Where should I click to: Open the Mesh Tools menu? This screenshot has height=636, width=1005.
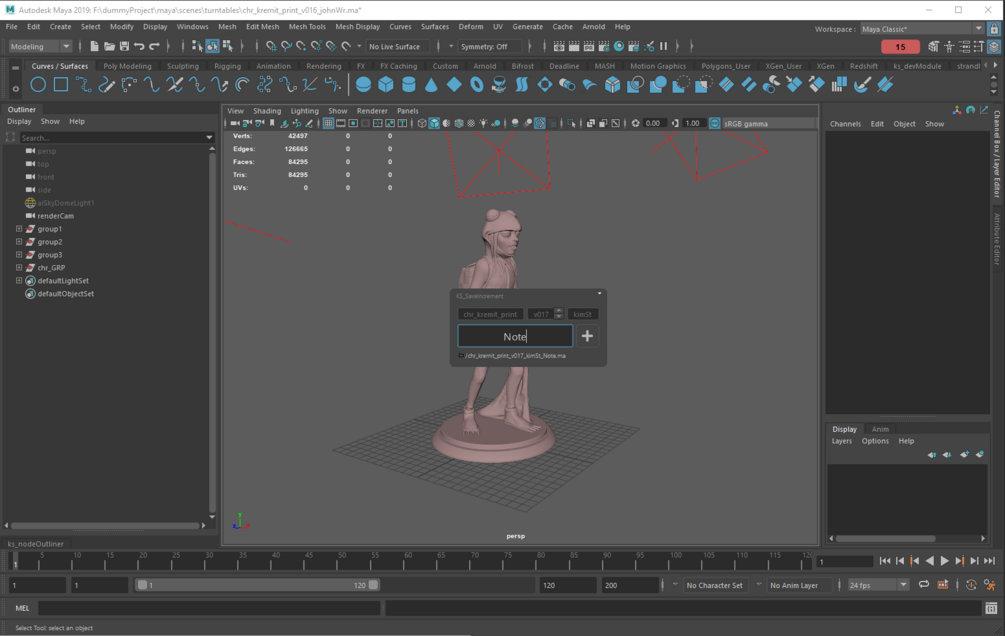307,27
